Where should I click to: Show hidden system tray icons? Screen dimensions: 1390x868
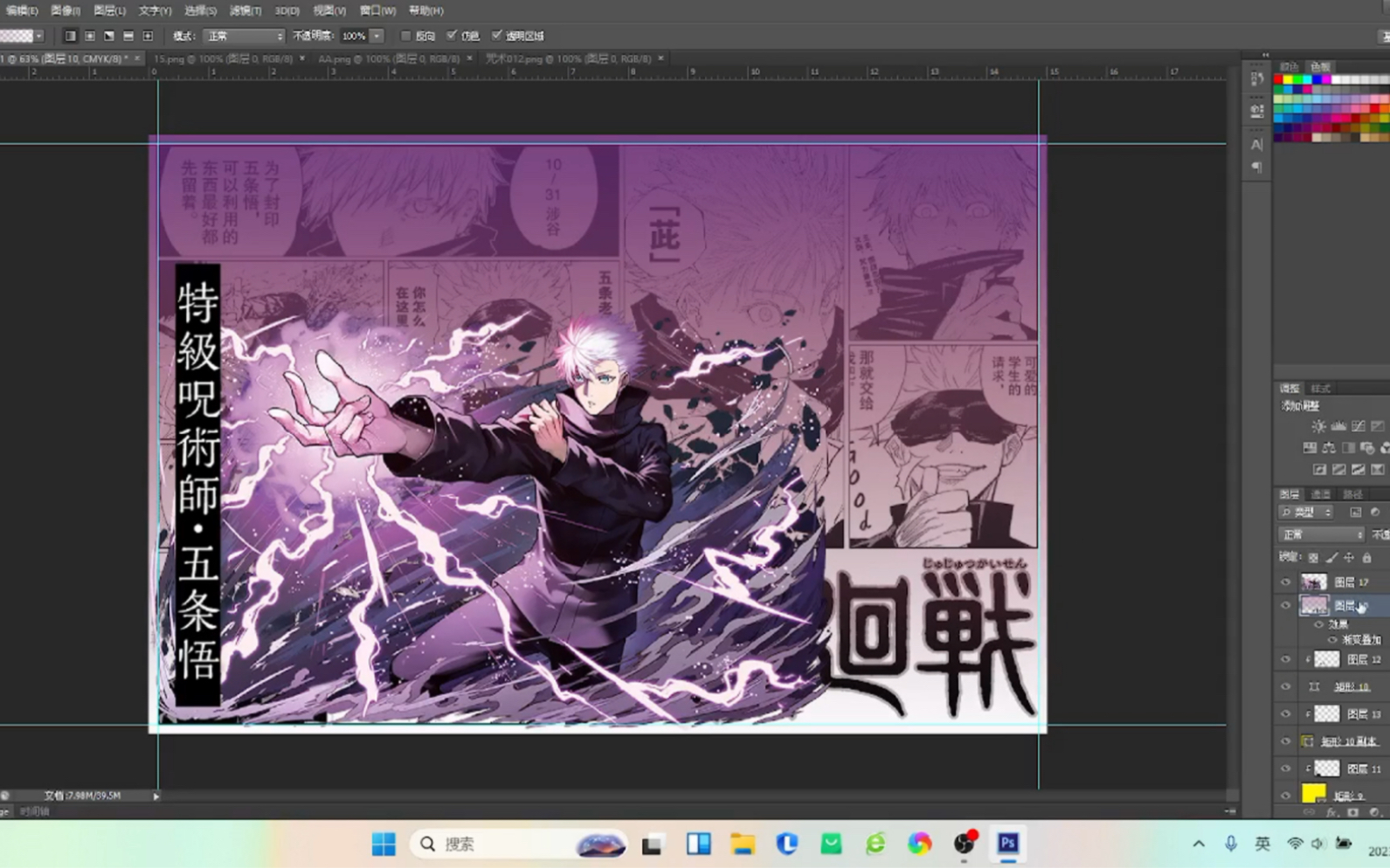1199,844
